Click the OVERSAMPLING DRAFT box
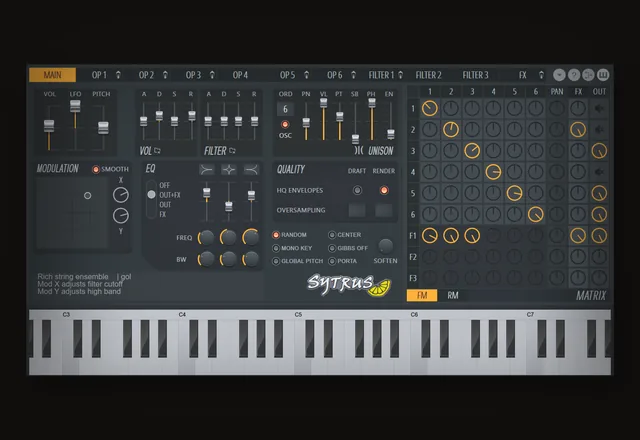The width and height of the screenshot is (640, 440). coord(357,210)
